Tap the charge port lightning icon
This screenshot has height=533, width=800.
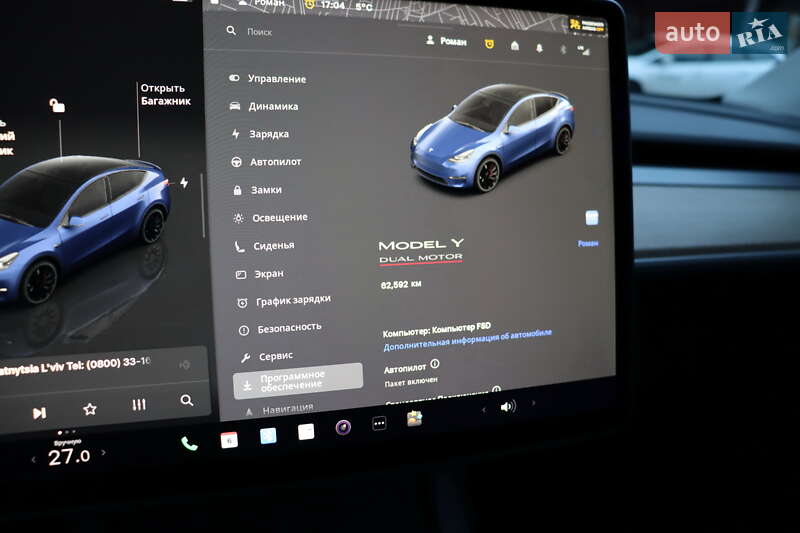tap(184, 182)
